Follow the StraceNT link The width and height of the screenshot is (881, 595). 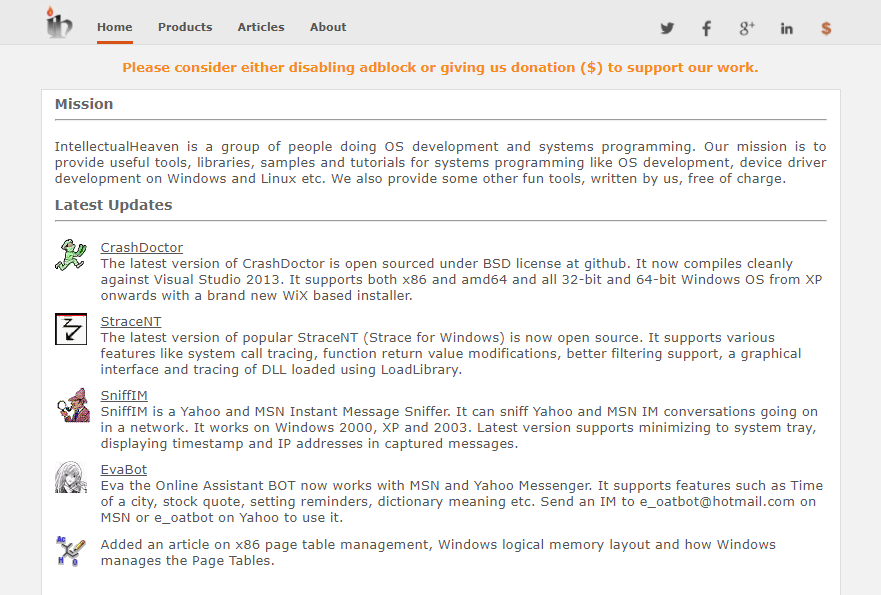[131, 321]
